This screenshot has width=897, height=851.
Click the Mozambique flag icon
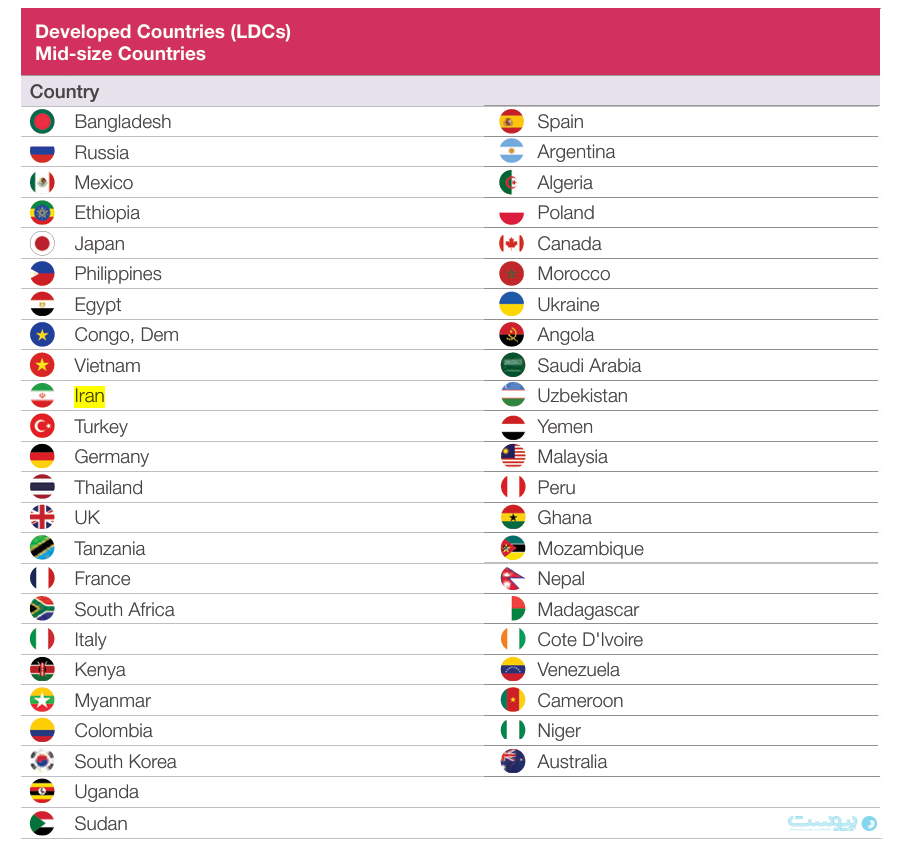pyautogui.click(x=512, y=548)
